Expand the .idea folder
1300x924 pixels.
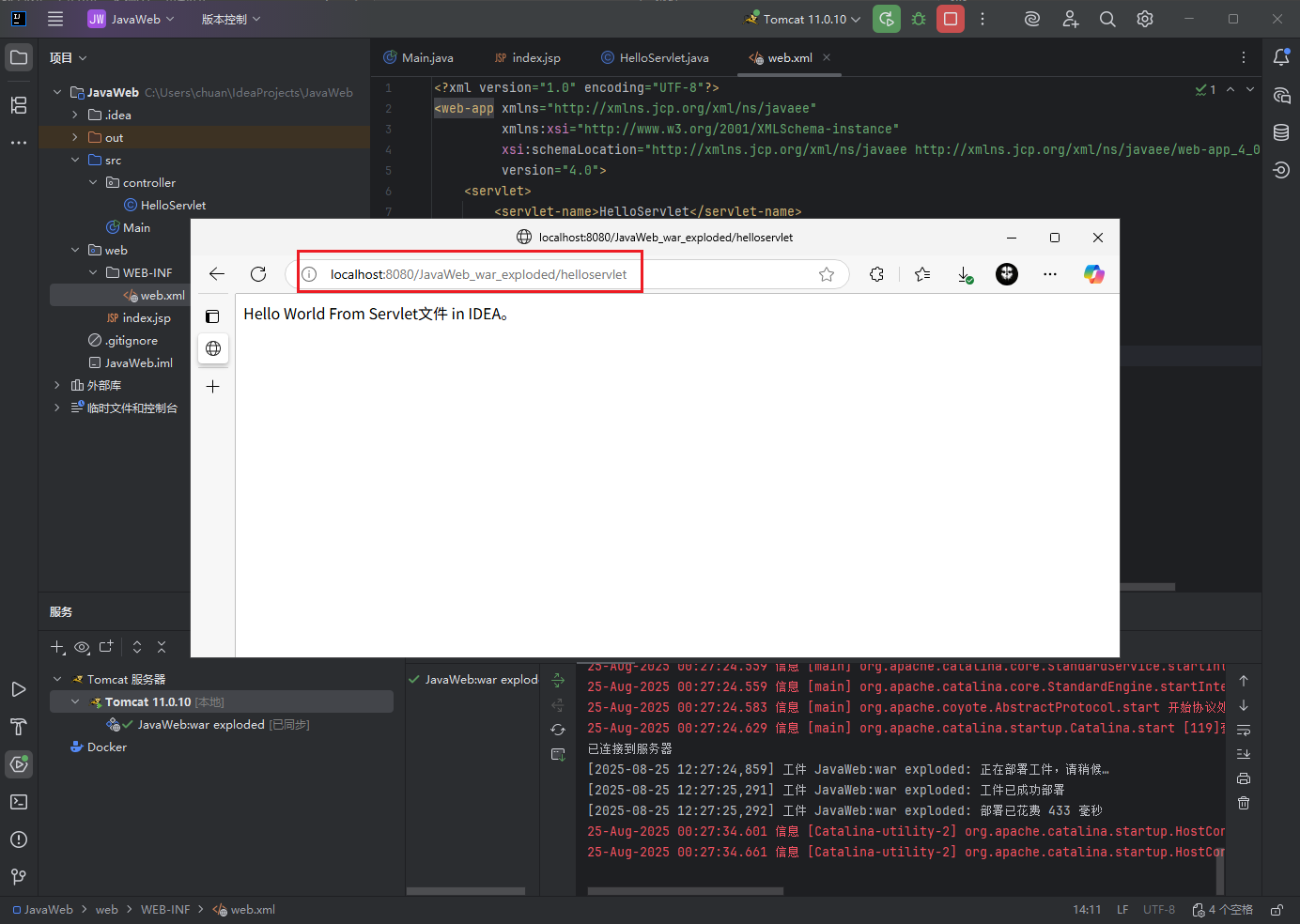(x=75, y=115)
